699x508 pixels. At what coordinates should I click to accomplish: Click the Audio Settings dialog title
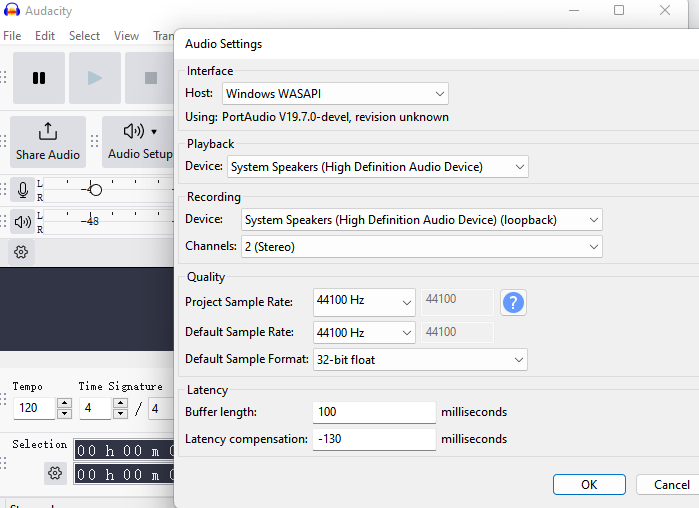(223, 44)
